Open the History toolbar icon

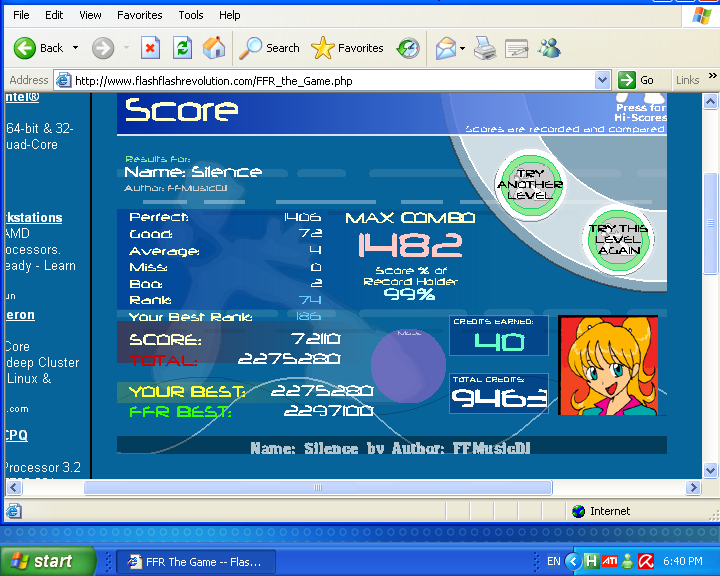408,48
